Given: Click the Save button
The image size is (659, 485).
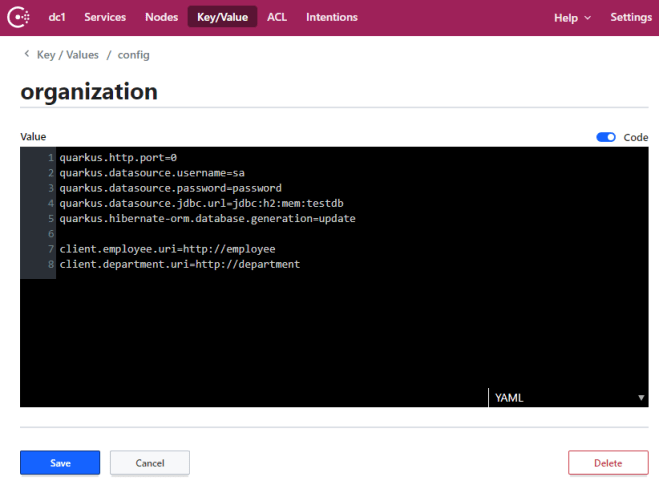Looking at the screenshot, I should tap(60, 463).
